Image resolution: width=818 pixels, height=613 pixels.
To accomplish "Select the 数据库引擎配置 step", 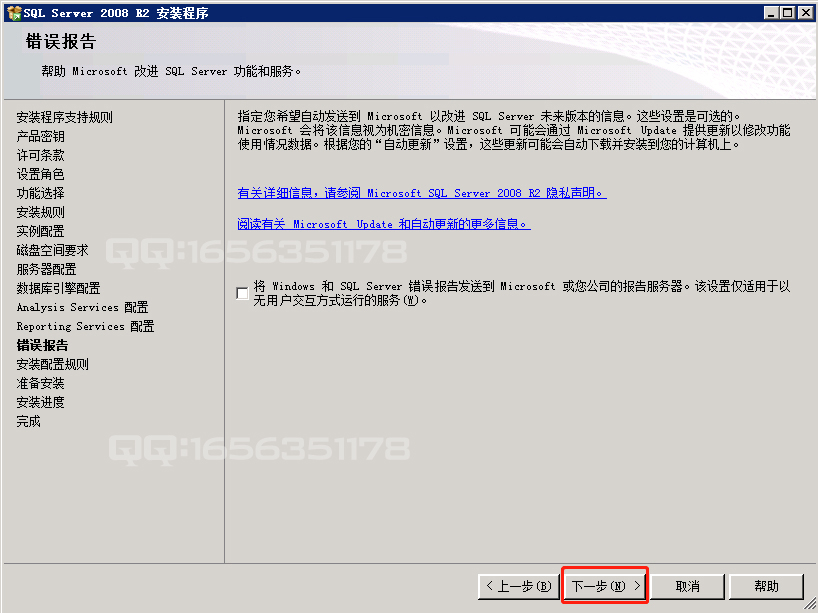I will pyautogui.click(x=58, y=289).
